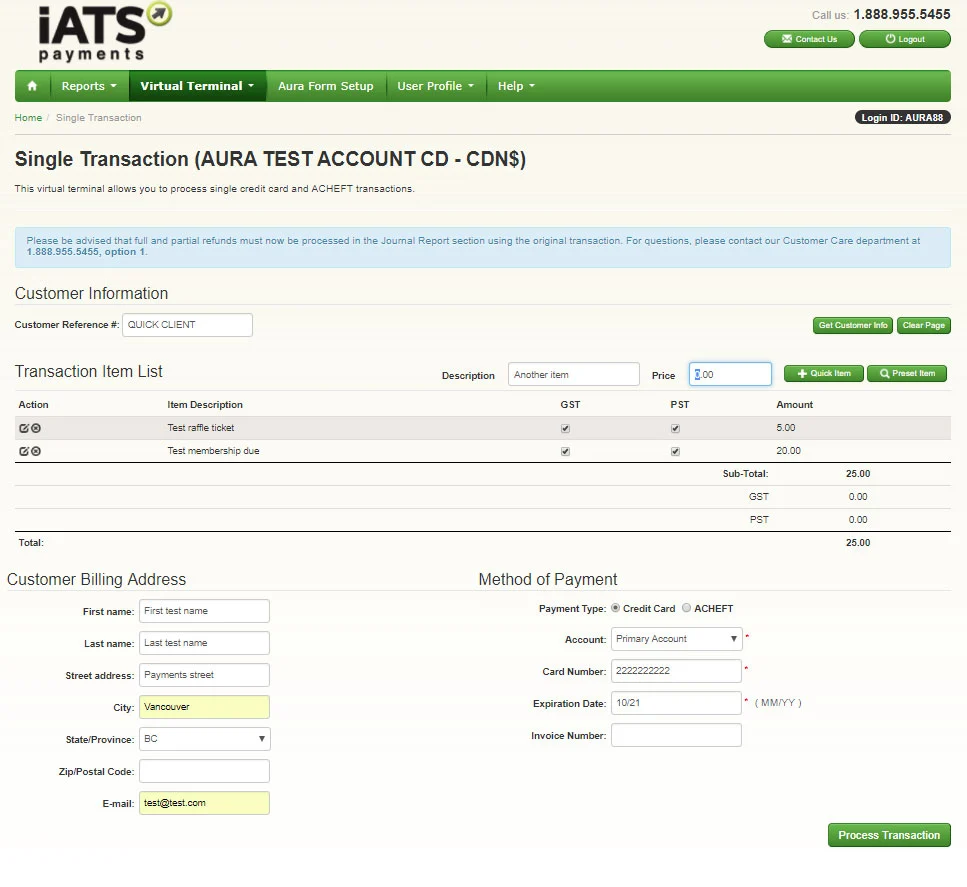Image resolution: width=967 pixels, height=887 pixels.
Task: Toggle GST for Test membership due
Action: click(x=566, y=452)
